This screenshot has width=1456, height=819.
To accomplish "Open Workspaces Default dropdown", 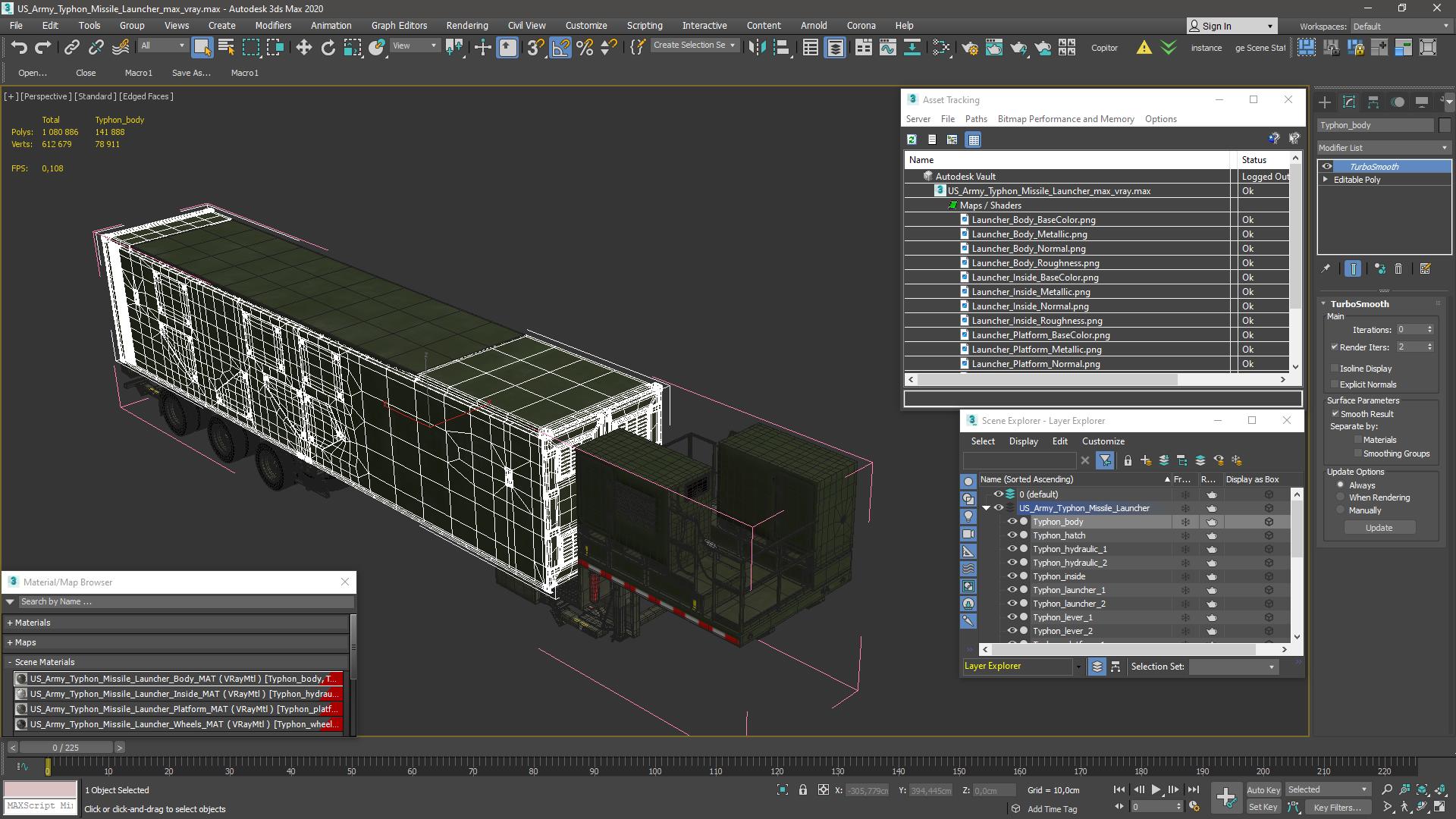I will 1400,27.
